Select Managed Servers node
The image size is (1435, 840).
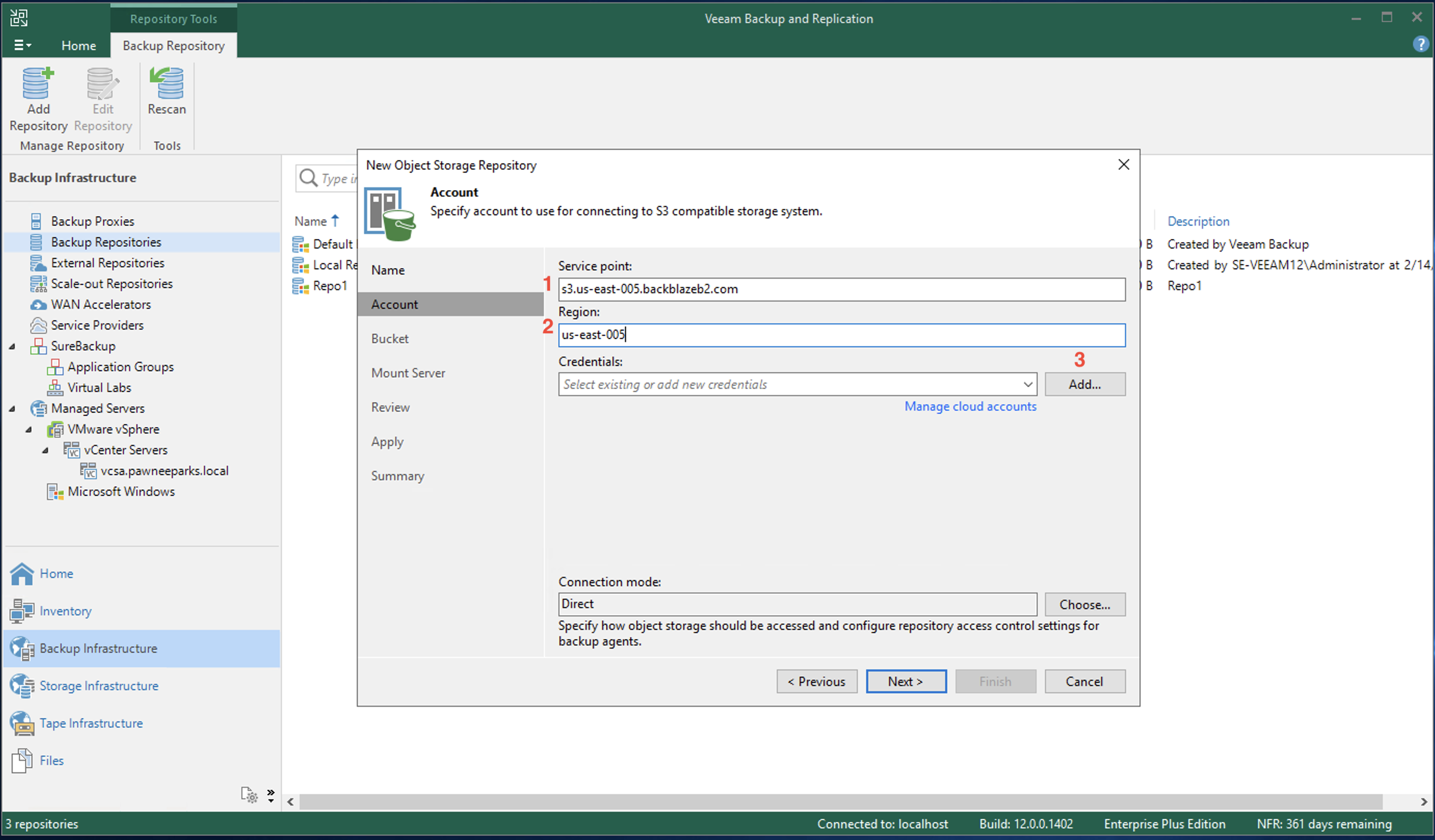97,409
